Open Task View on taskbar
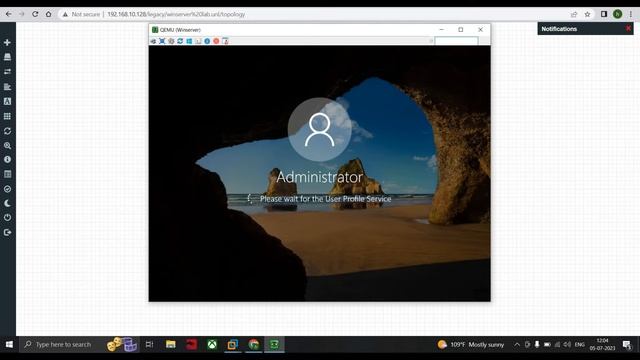The width and height of the screenshot is (640, 360). coord(149,344)
